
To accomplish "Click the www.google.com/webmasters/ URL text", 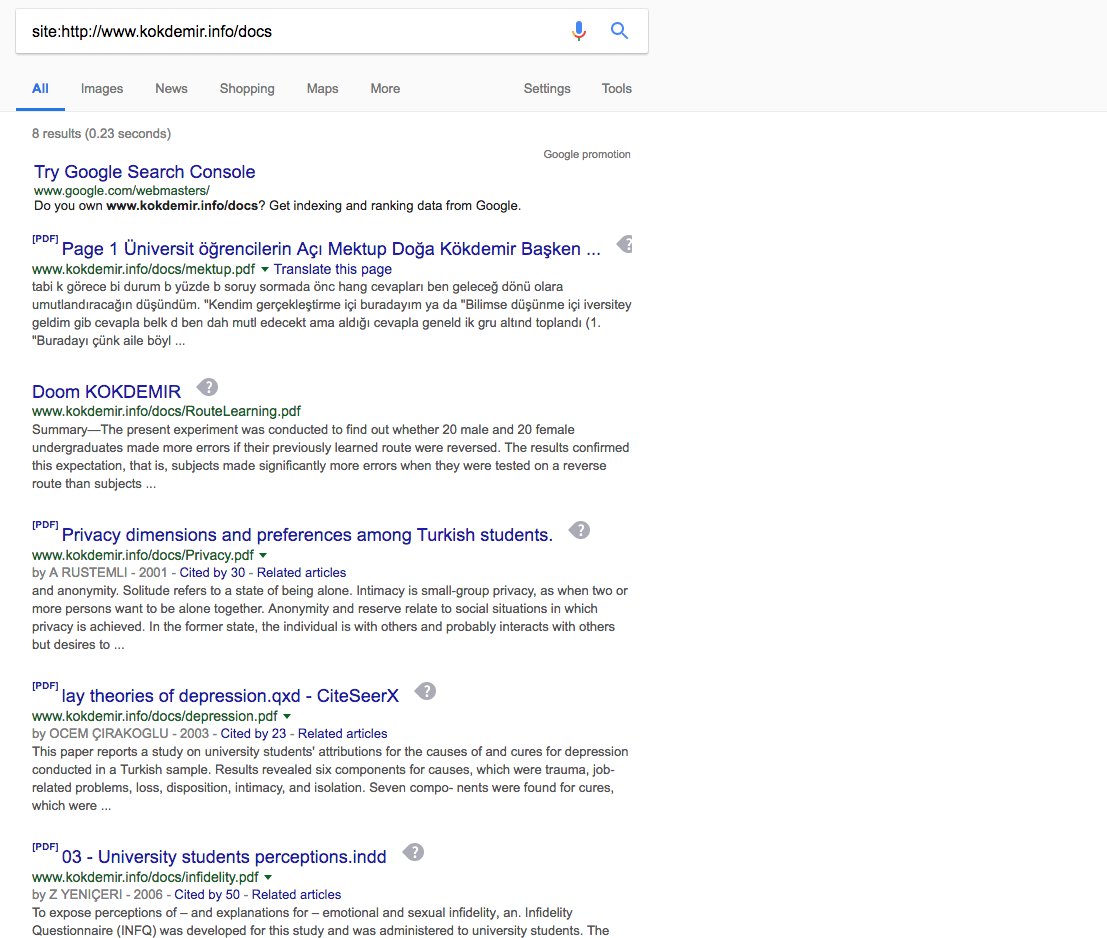I will [121, 191].
